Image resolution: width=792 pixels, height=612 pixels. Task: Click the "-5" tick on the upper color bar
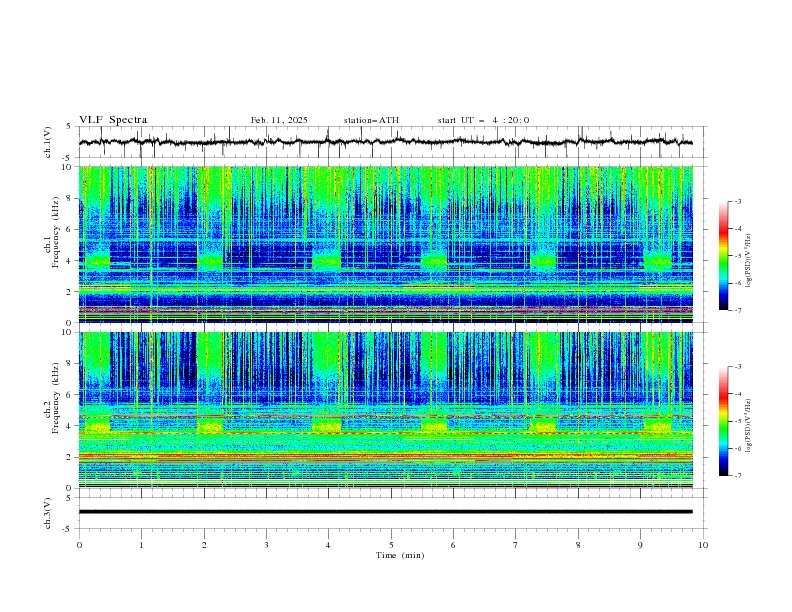(737, 256)
